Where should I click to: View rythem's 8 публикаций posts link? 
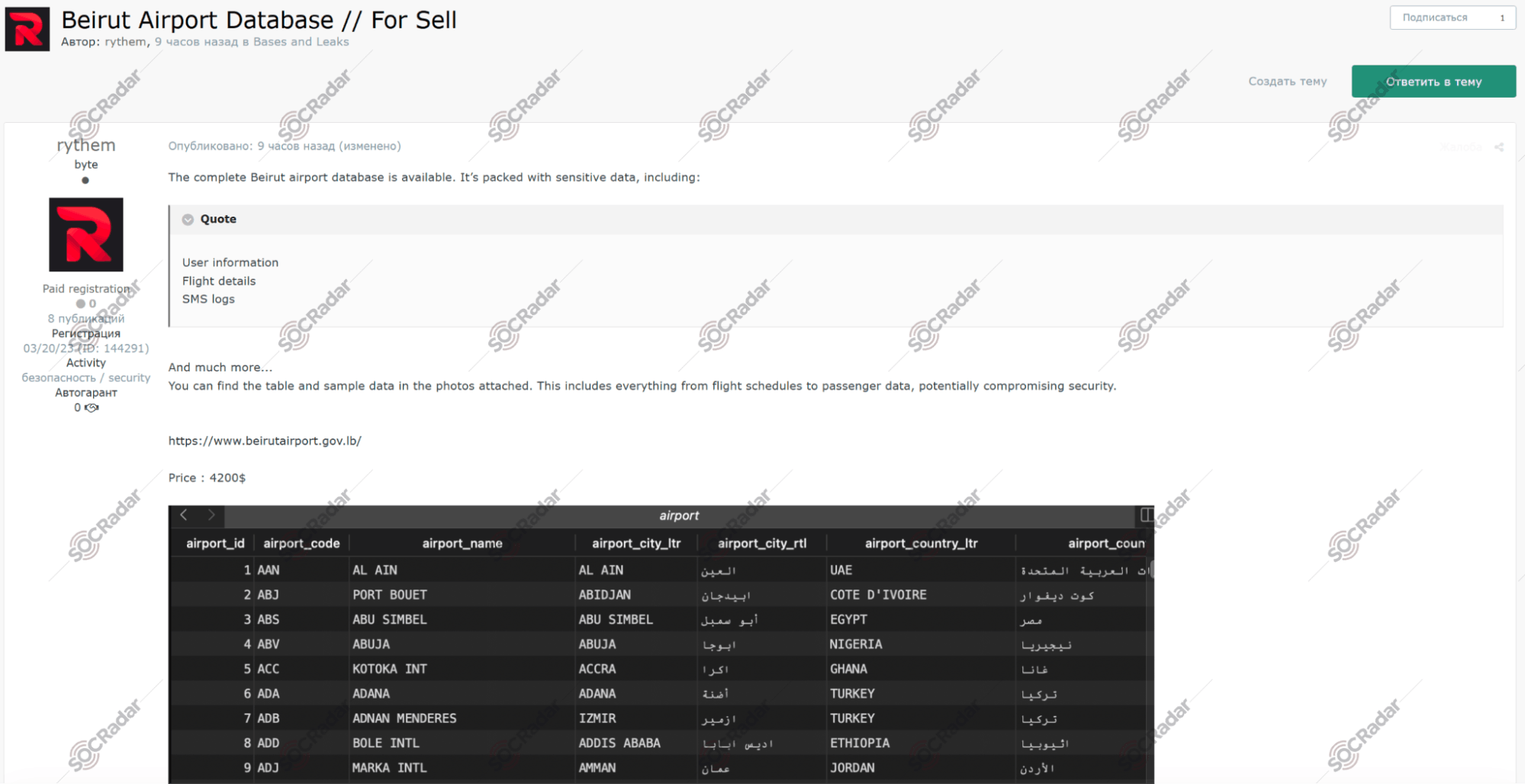(86, 319)
